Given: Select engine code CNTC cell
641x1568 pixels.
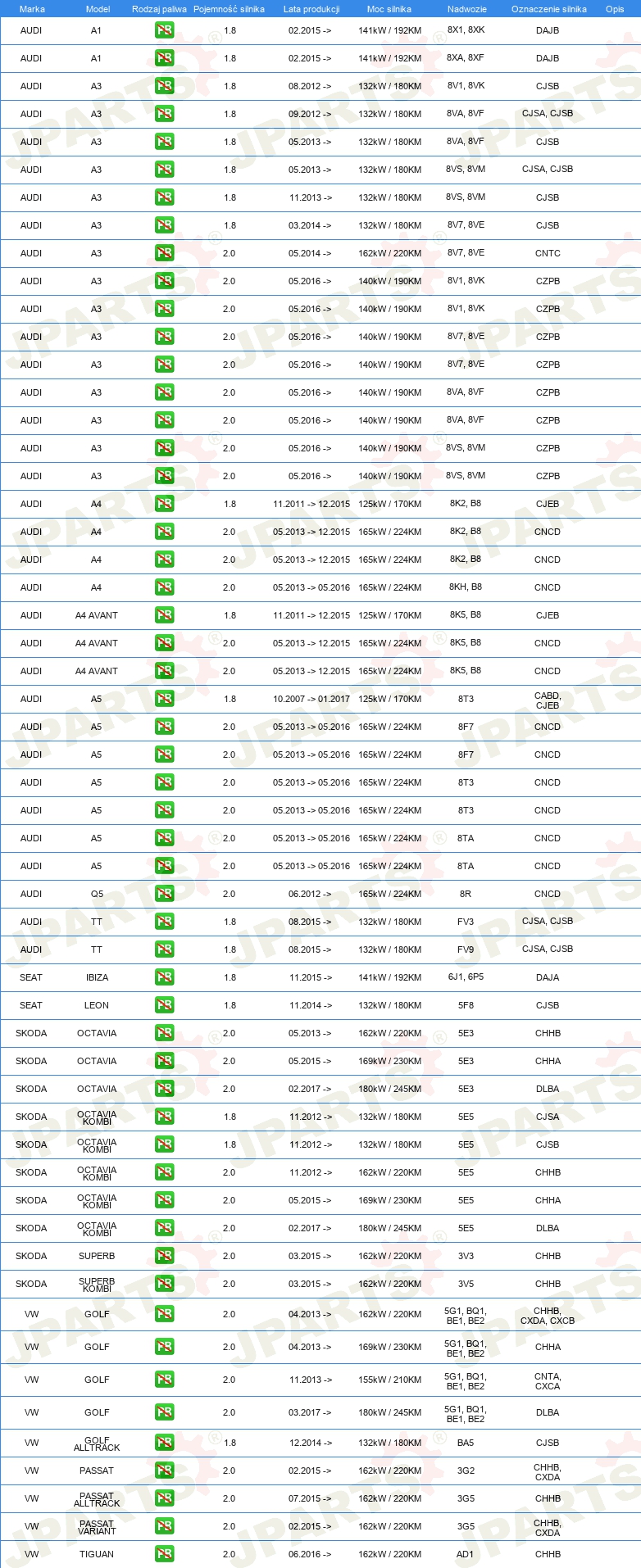Looking at the screenshot, I should pyautogui.click(x=548, y=253).
